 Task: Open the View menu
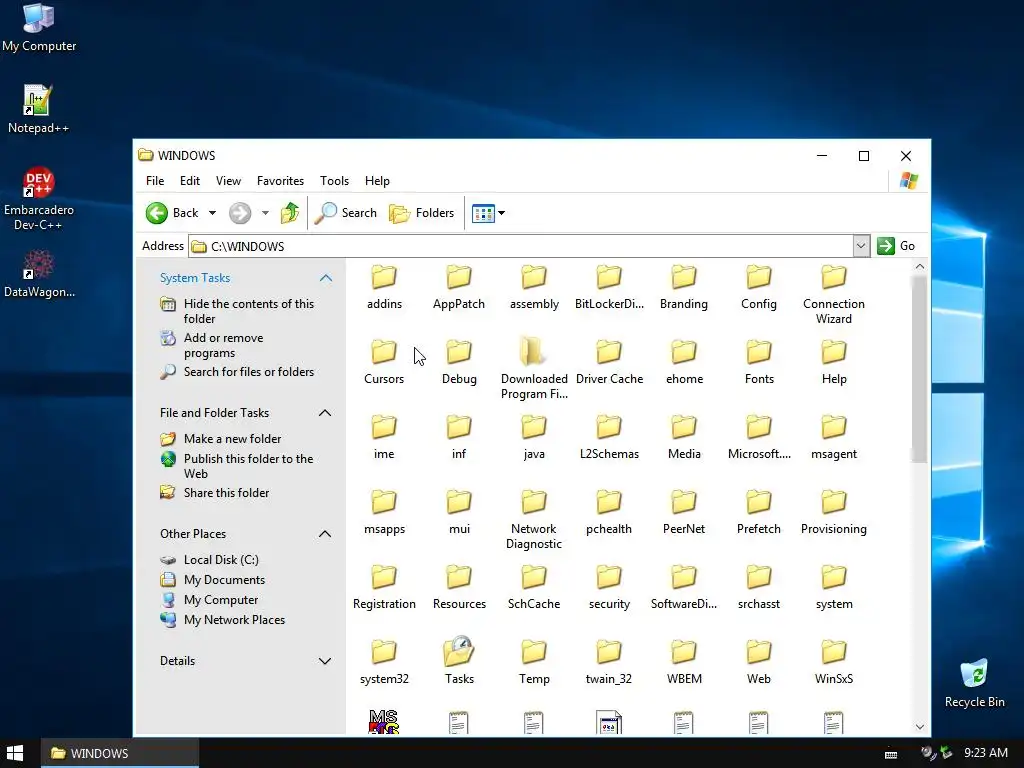pos(229,181)
